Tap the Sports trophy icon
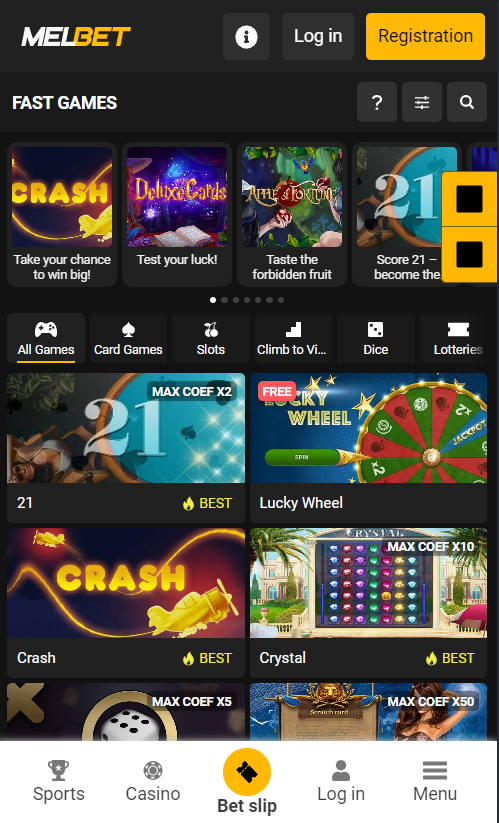 tap(58, 771)
